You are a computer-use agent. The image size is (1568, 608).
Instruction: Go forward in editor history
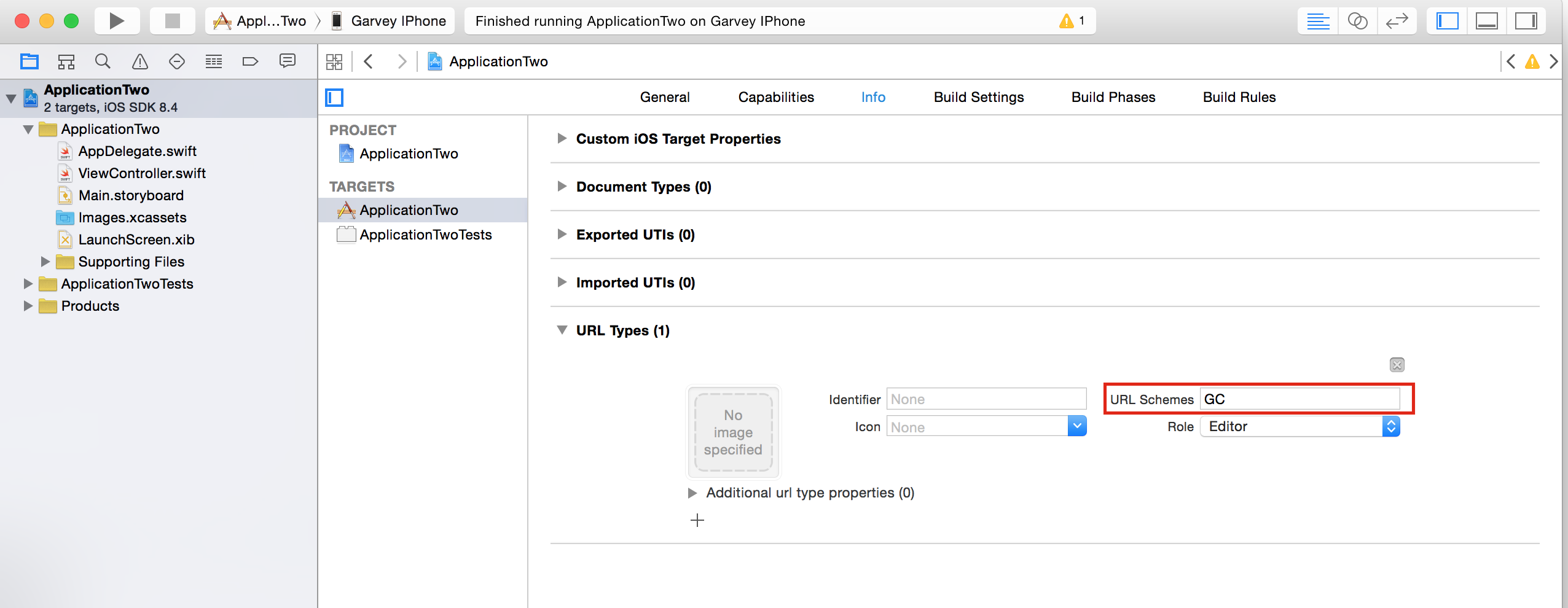pyautogui.click(x=402, y=61)
